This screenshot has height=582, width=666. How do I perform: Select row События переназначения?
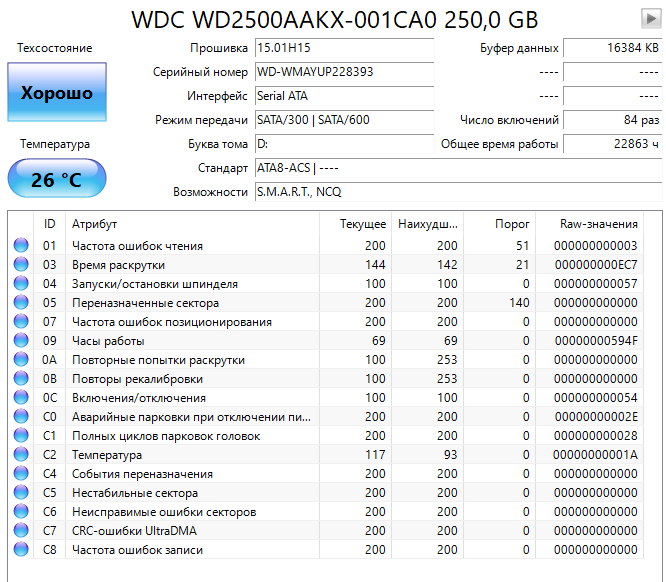tap(325, 473)
